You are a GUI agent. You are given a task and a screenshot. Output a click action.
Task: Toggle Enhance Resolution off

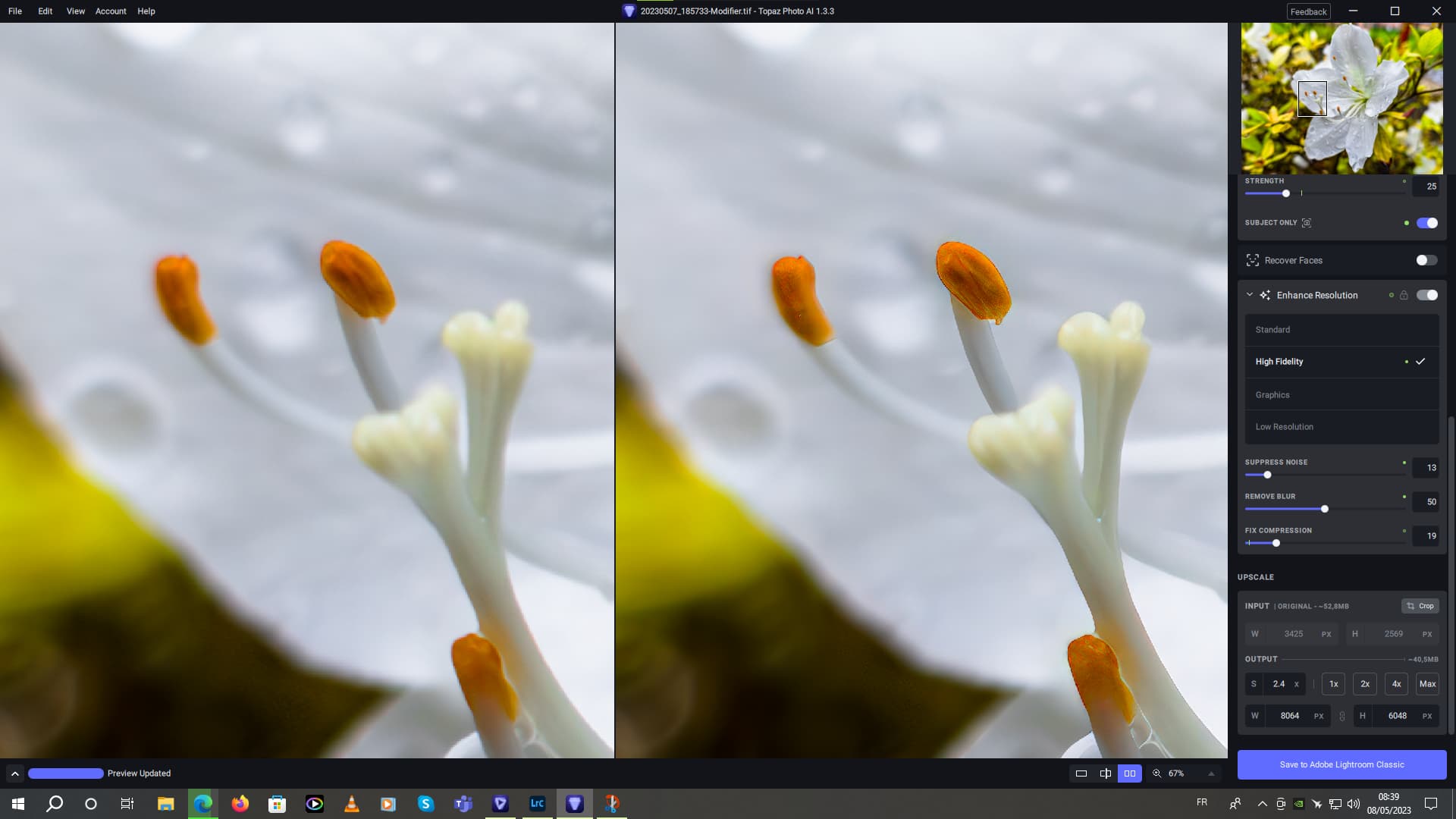[x=1426, y=295]
